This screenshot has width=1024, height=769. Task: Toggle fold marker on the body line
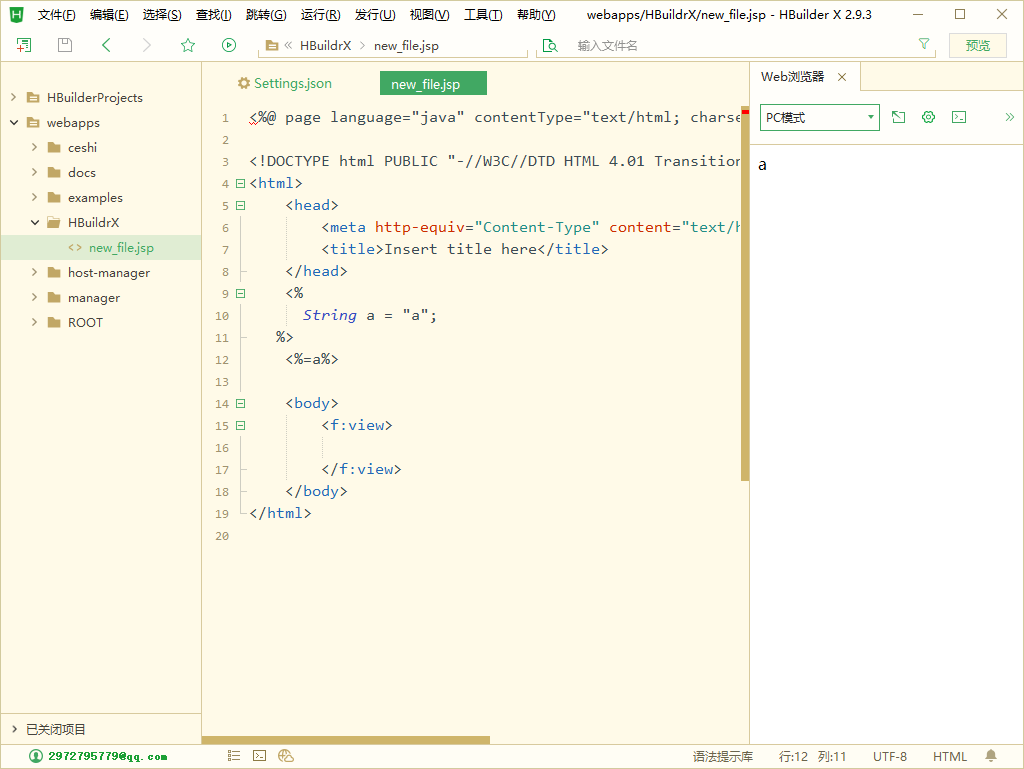[x=239, y=404]
